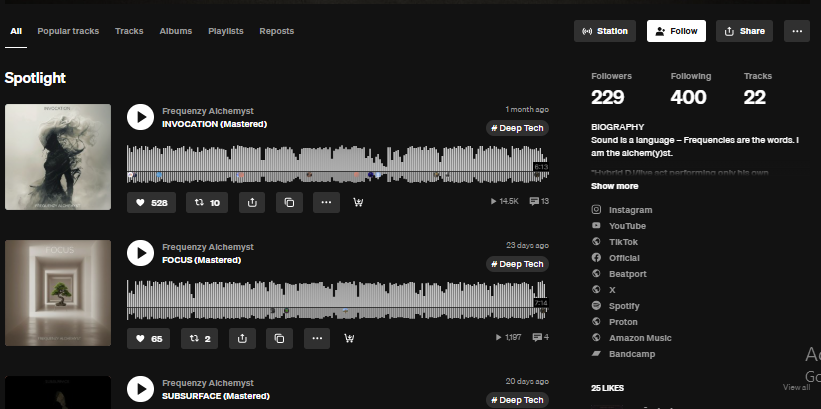Open the profile more options menu

point(796,31)
